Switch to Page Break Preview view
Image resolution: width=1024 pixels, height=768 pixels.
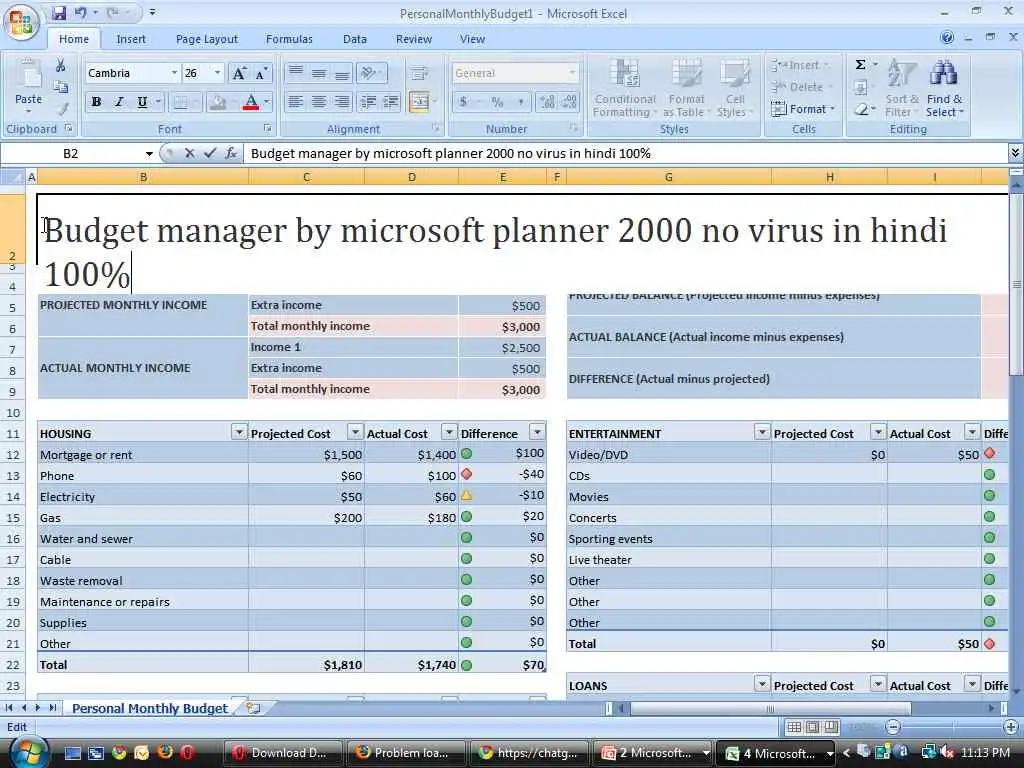[831, 727]
